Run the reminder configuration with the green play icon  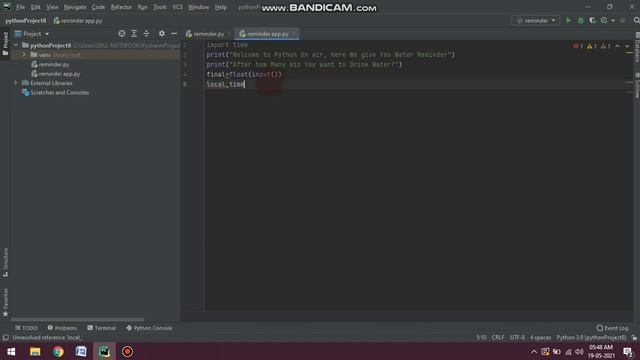pos(568,20)
